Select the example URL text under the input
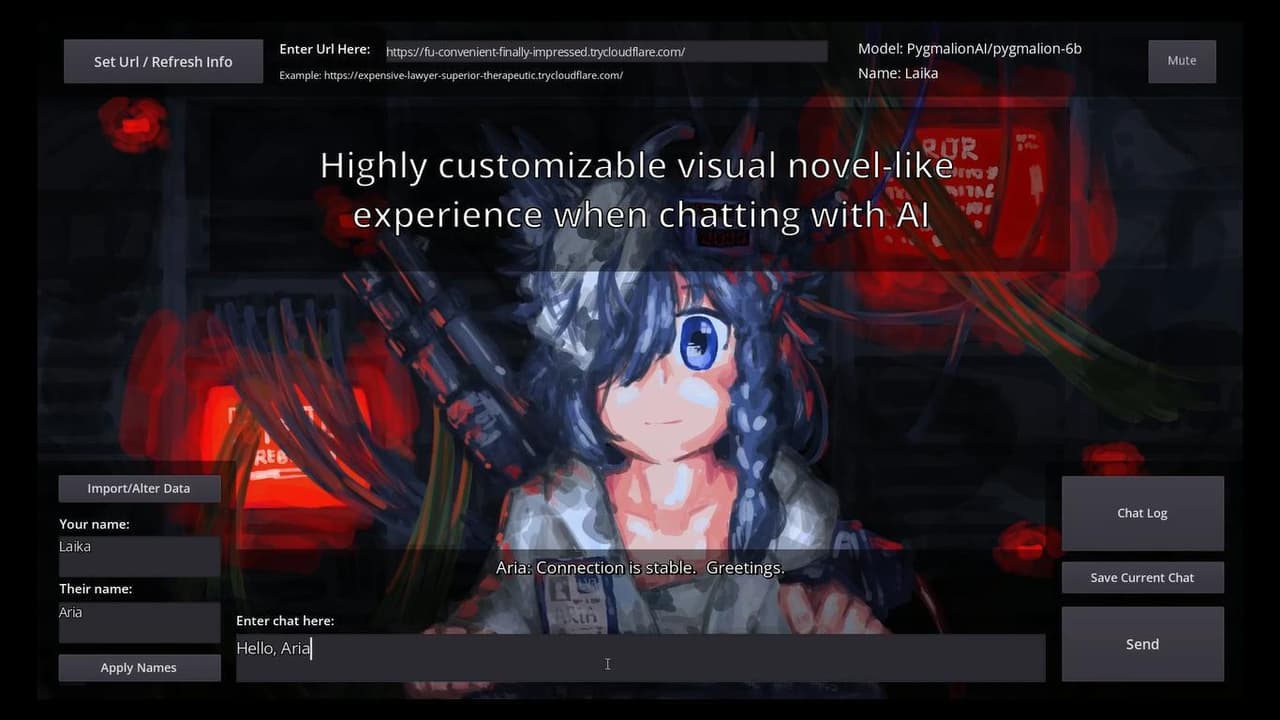The width and height of the screenshot is (1280, 720). point(451,75)
